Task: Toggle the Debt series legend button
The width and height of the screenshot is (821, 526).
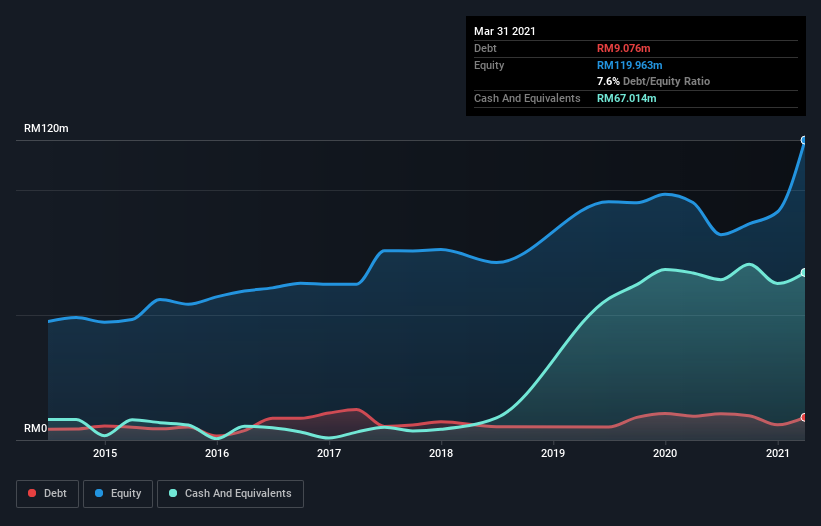Action: click(47, 494)
